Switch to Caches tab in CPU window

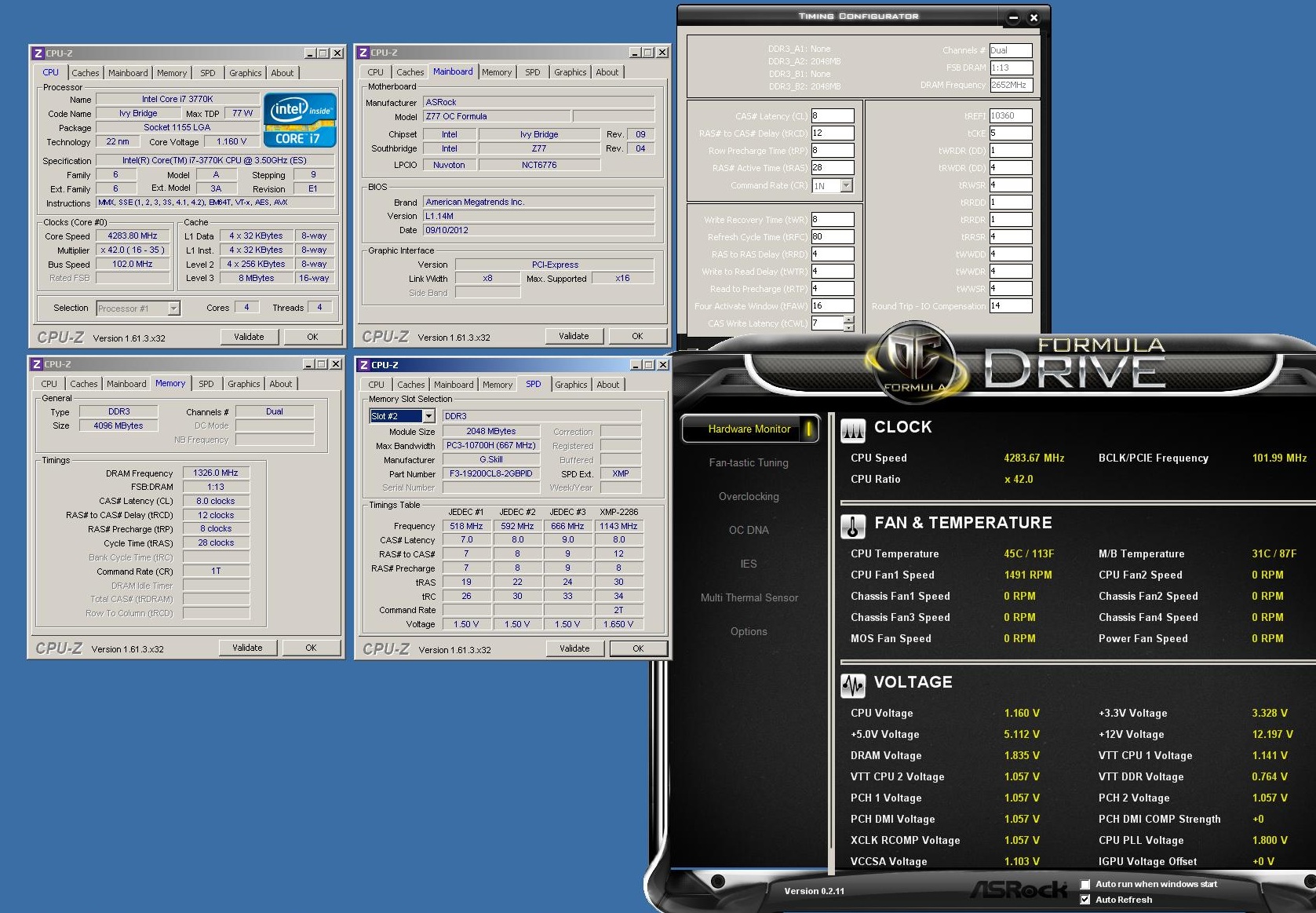pos(86,73)
